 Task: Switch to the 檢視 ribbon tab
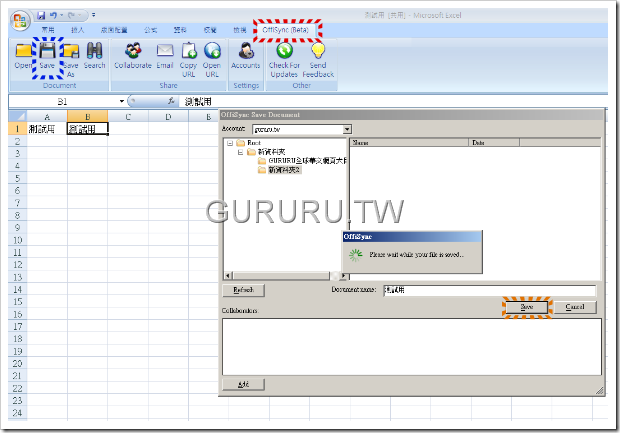pyautogui.click(x=240, y=30)
